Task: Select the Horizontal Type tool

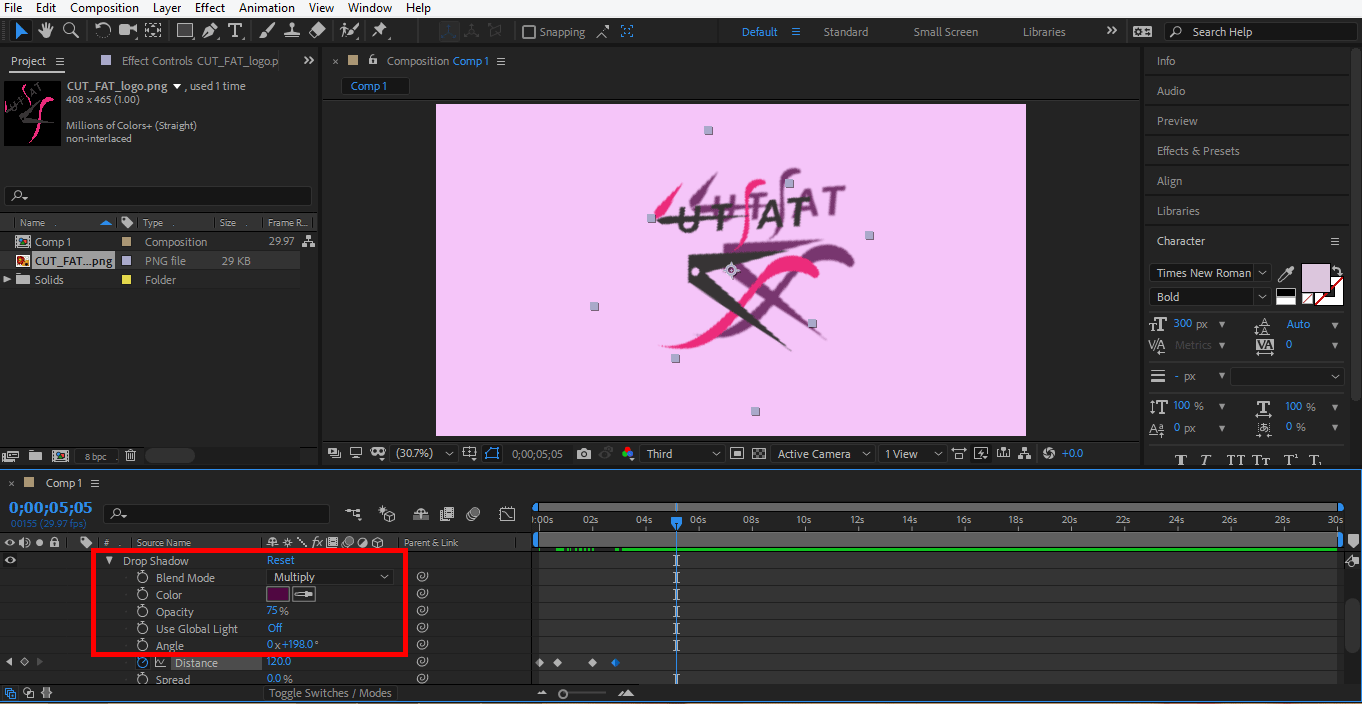Action: click(x=236, y=31)
